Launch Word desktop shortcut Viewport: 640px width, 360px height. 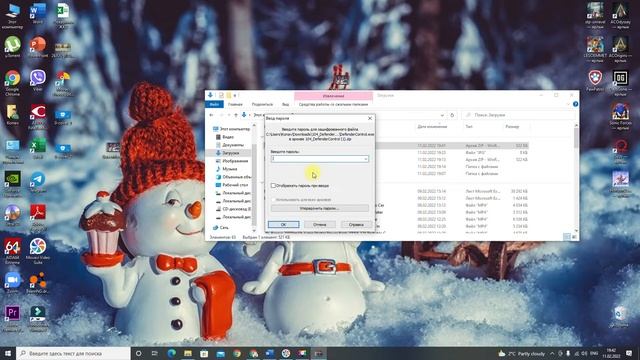pyautogui.click(x=38, y=14)
